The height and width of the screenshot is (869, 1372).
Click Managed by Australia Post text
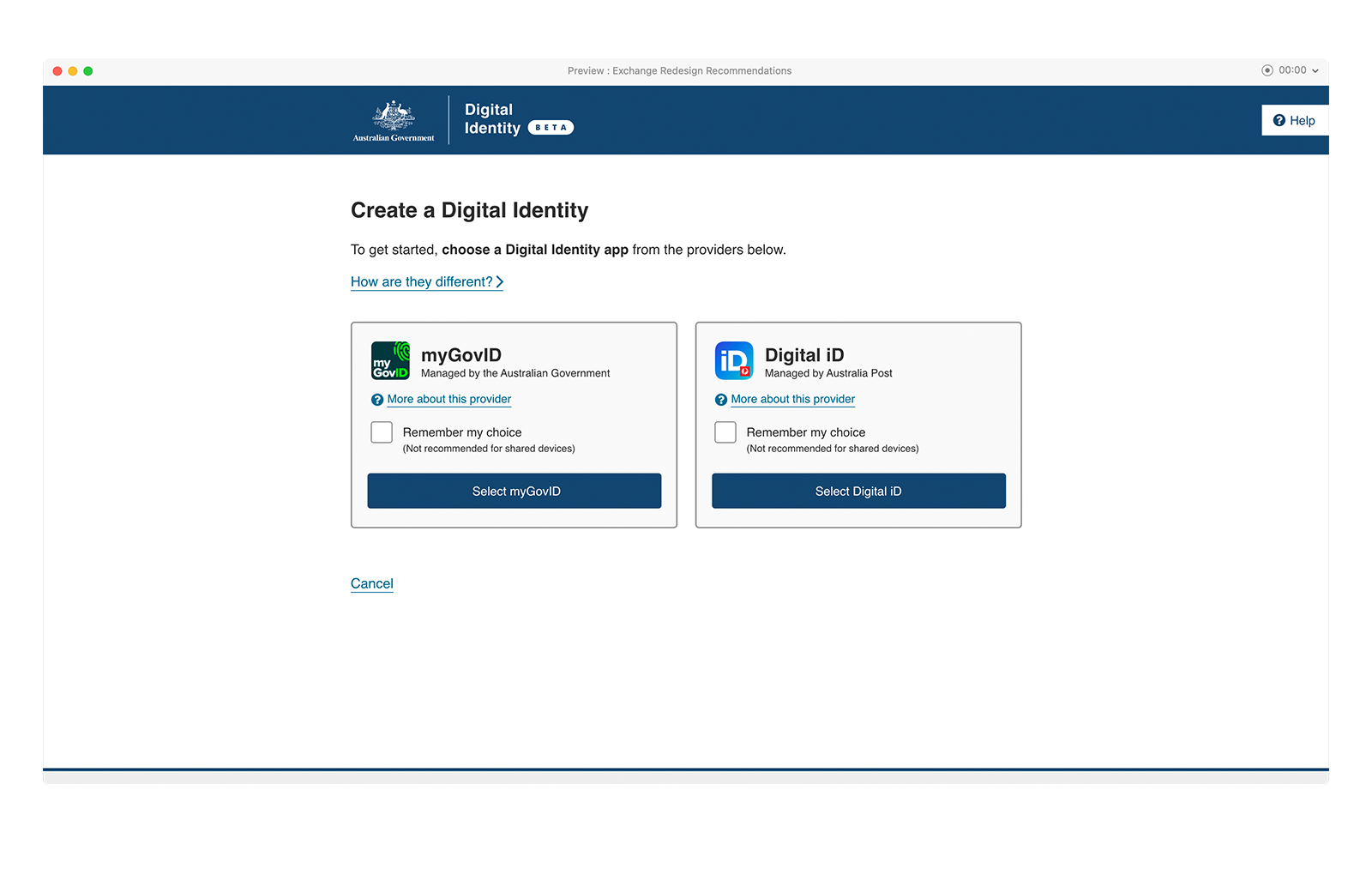[828, 374]
